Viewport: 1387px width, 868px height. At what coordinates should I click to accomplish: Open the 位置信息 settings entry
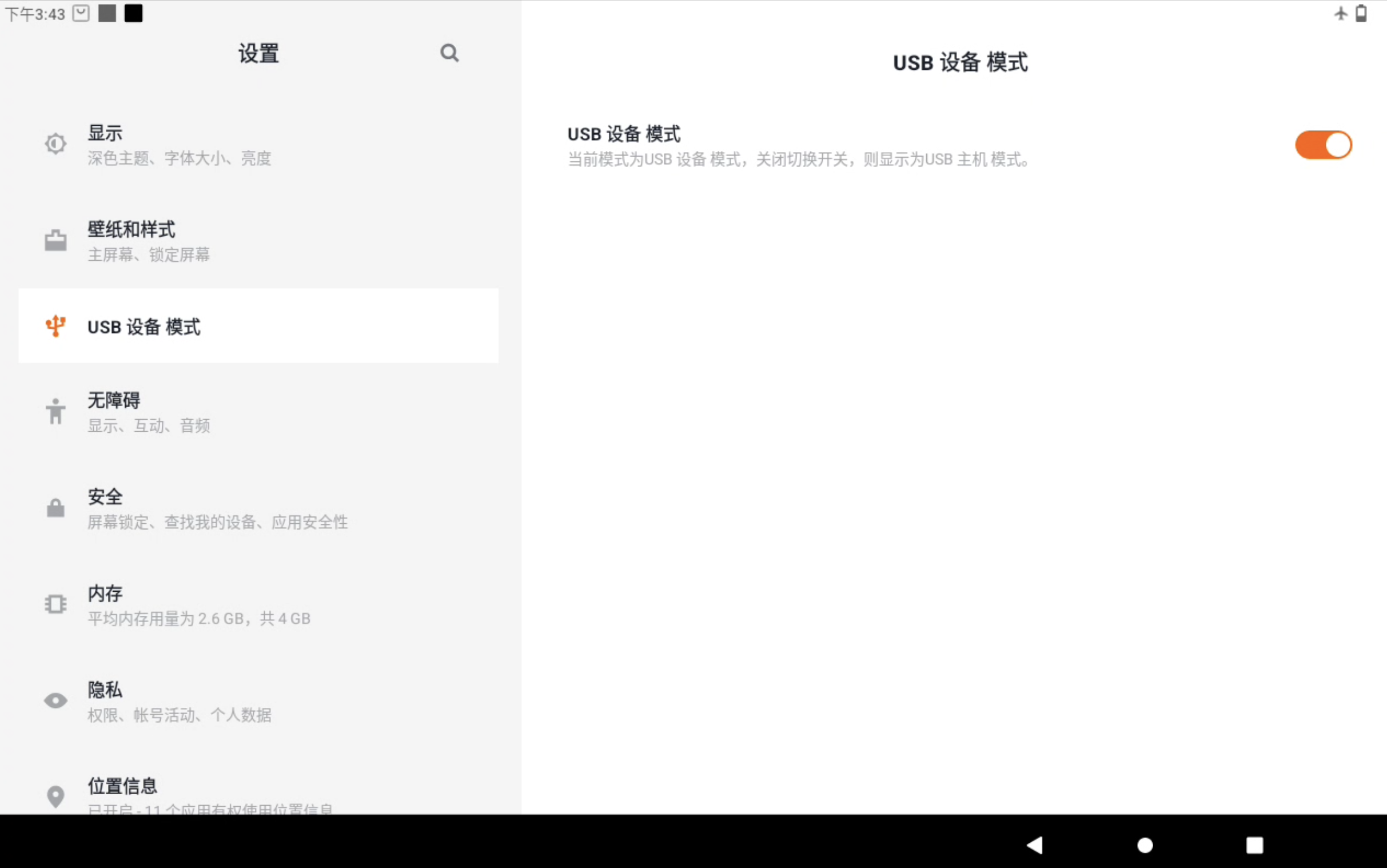(258, 795)
